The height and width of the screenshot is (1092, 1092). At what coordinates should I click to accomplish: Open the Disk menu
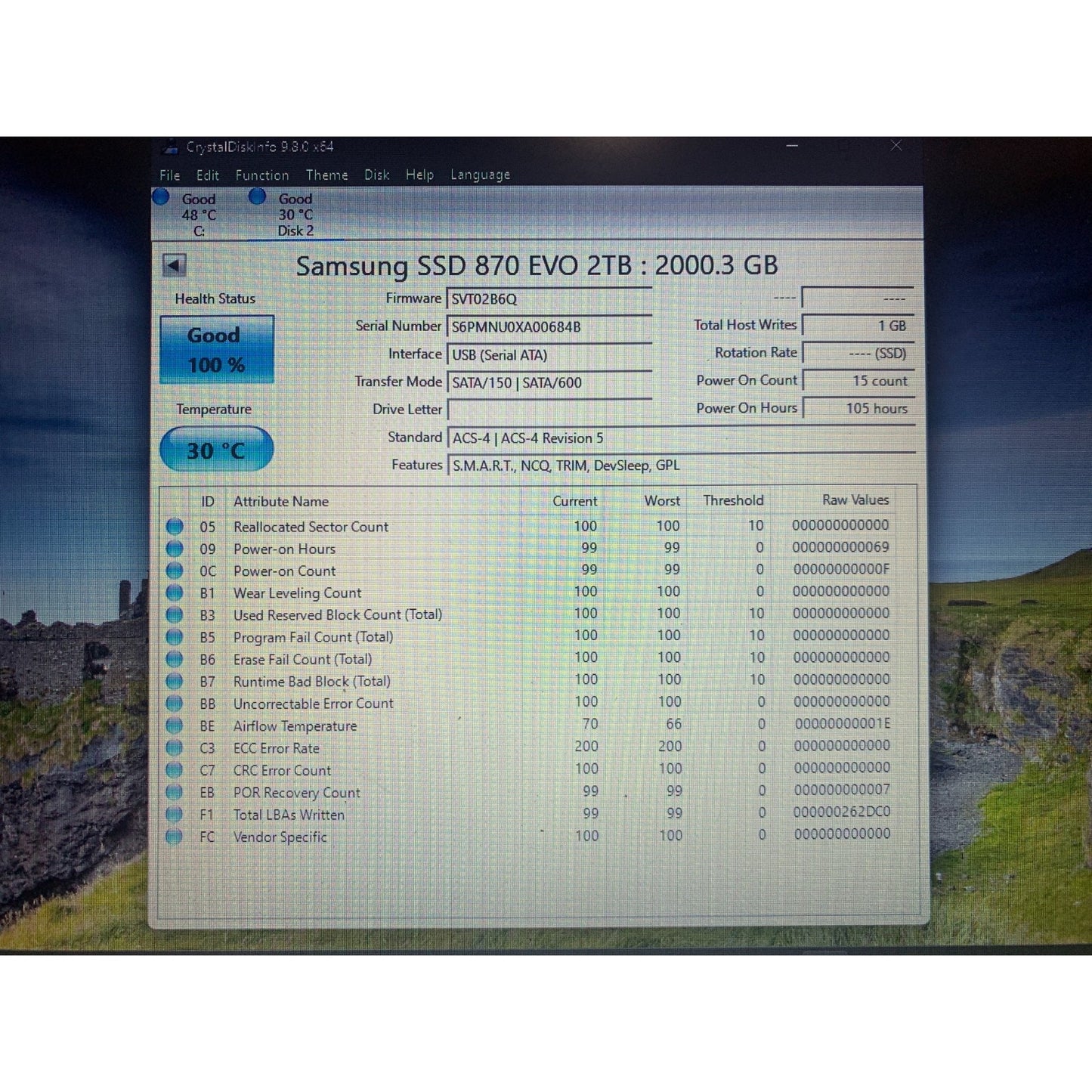[377, 175]
